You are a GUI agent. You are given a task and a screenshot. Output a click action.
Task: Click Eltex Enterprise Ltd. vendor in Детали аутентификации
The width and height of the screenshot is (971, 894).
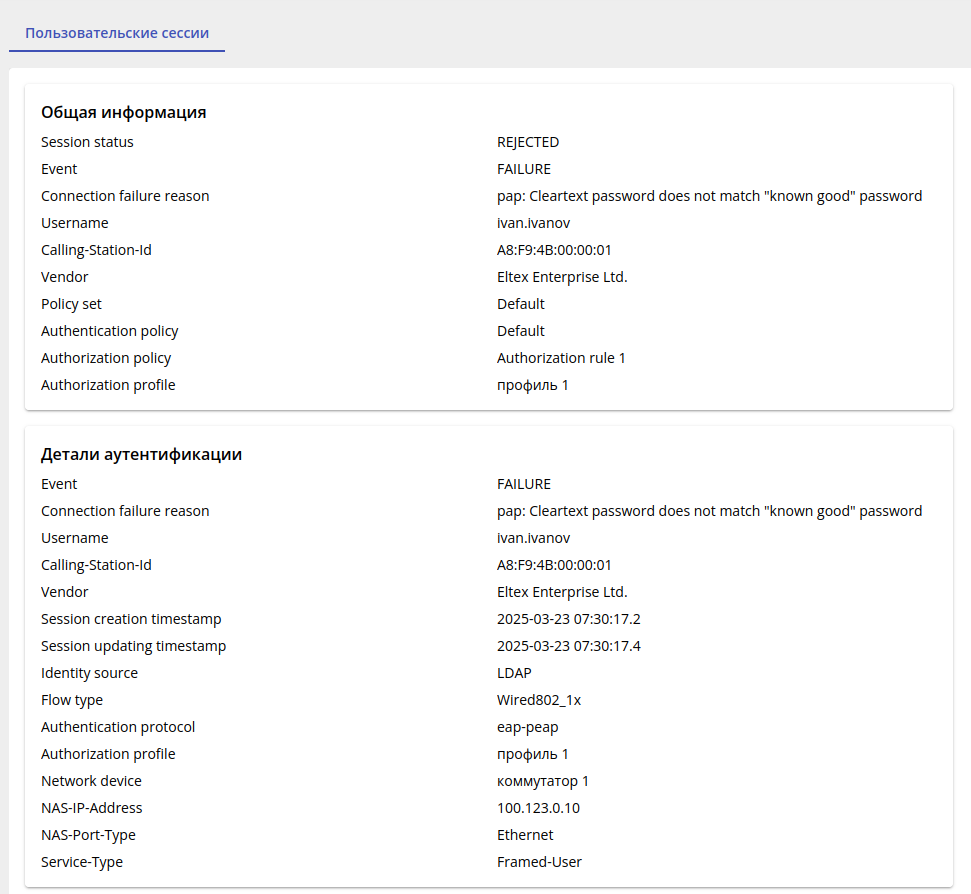(562, 592)
